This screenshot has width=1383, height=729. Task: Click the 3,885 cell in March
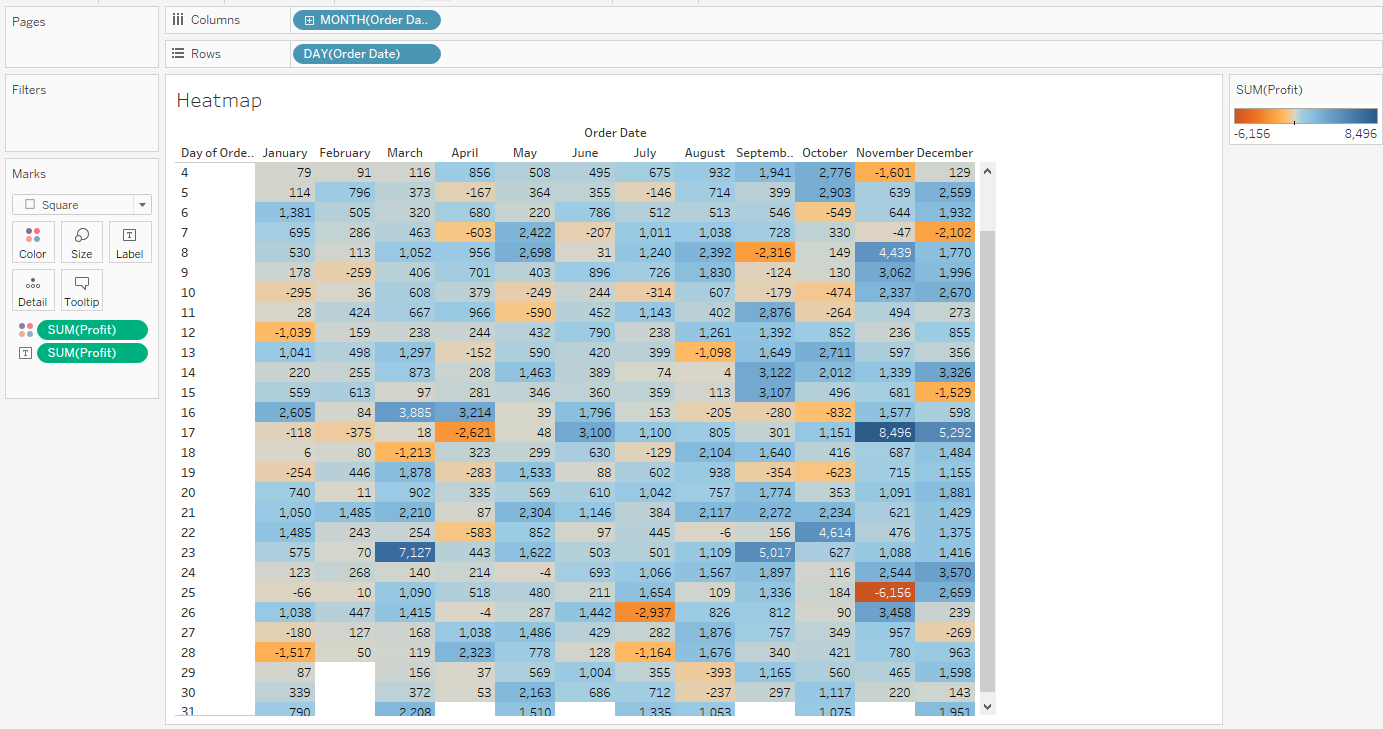tap(405, 412)
